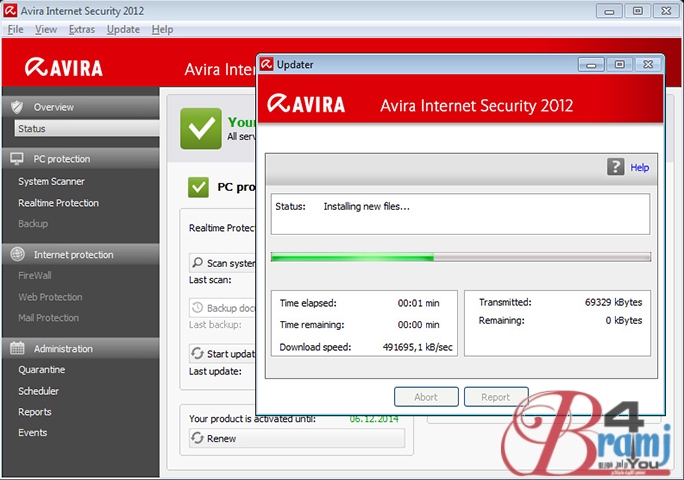Click the 'Installing new files...' status text
This screenshot has height=480, width=684.
point(367,206)
